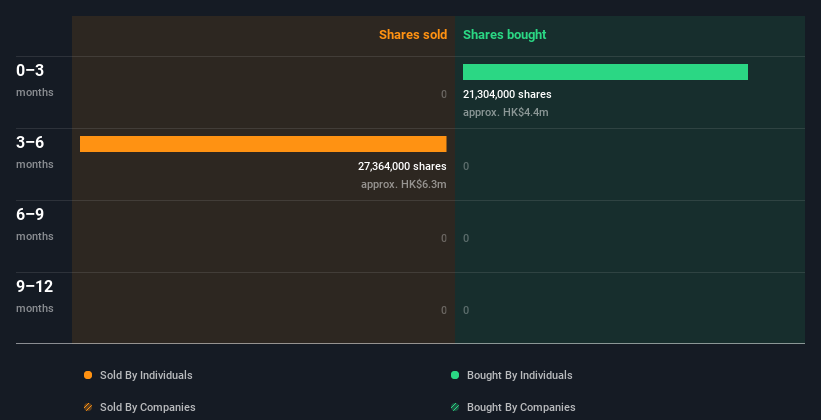Screen dimensions: 821x420
Task: Click the orange Sold By Individuals legend dot
Action: click(88, 375)
